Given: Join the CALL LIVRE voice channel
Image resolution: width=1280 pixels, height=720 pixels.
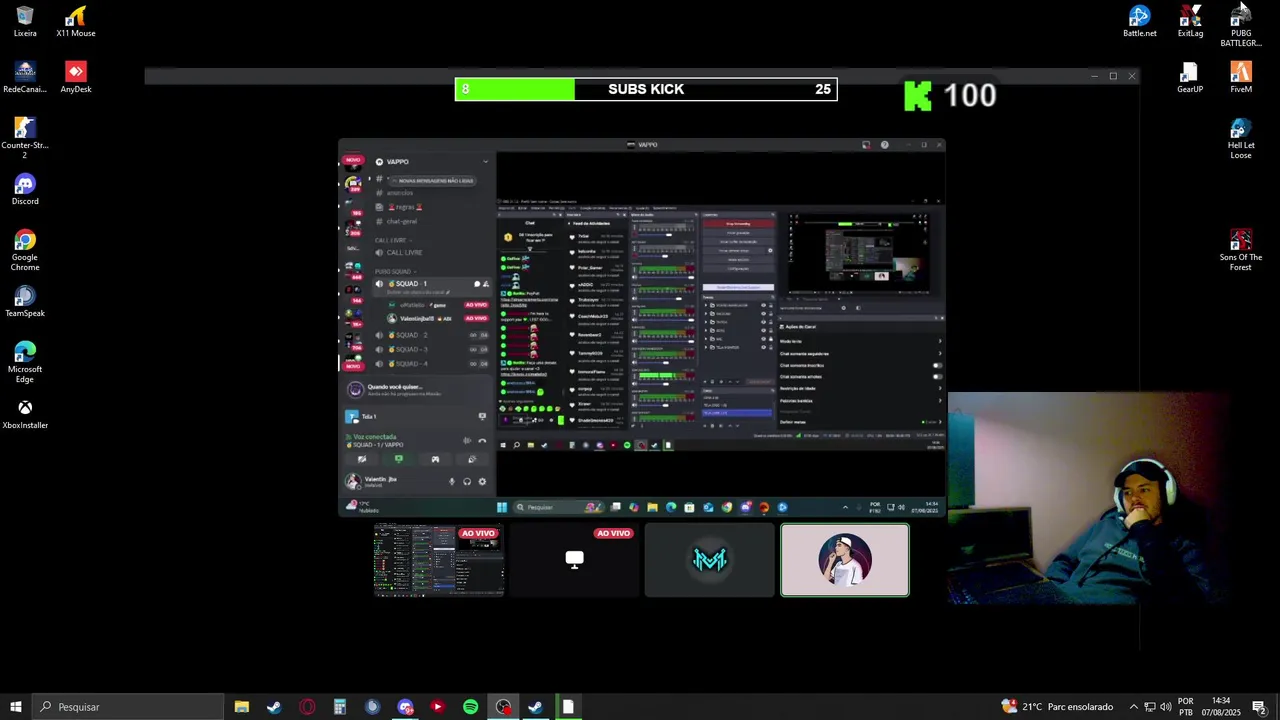Looking at the screenshot, I should (404, 253).
